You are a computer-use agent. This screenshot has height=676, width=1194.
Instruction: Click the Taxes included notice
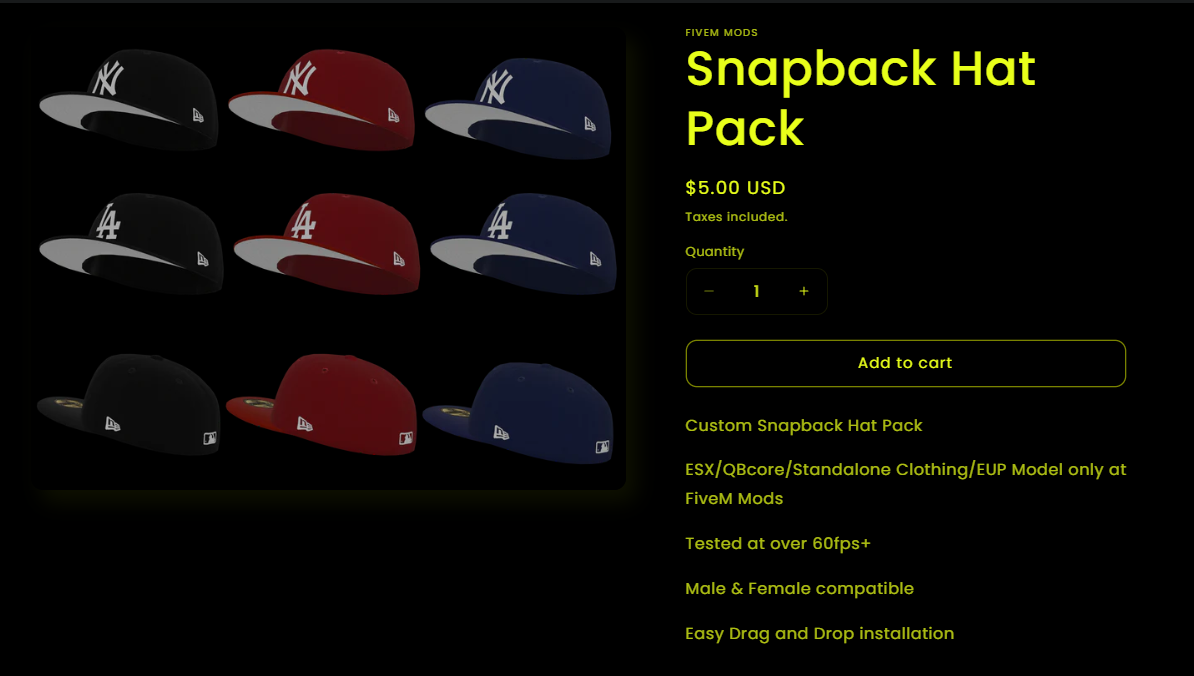coord(736,217)
